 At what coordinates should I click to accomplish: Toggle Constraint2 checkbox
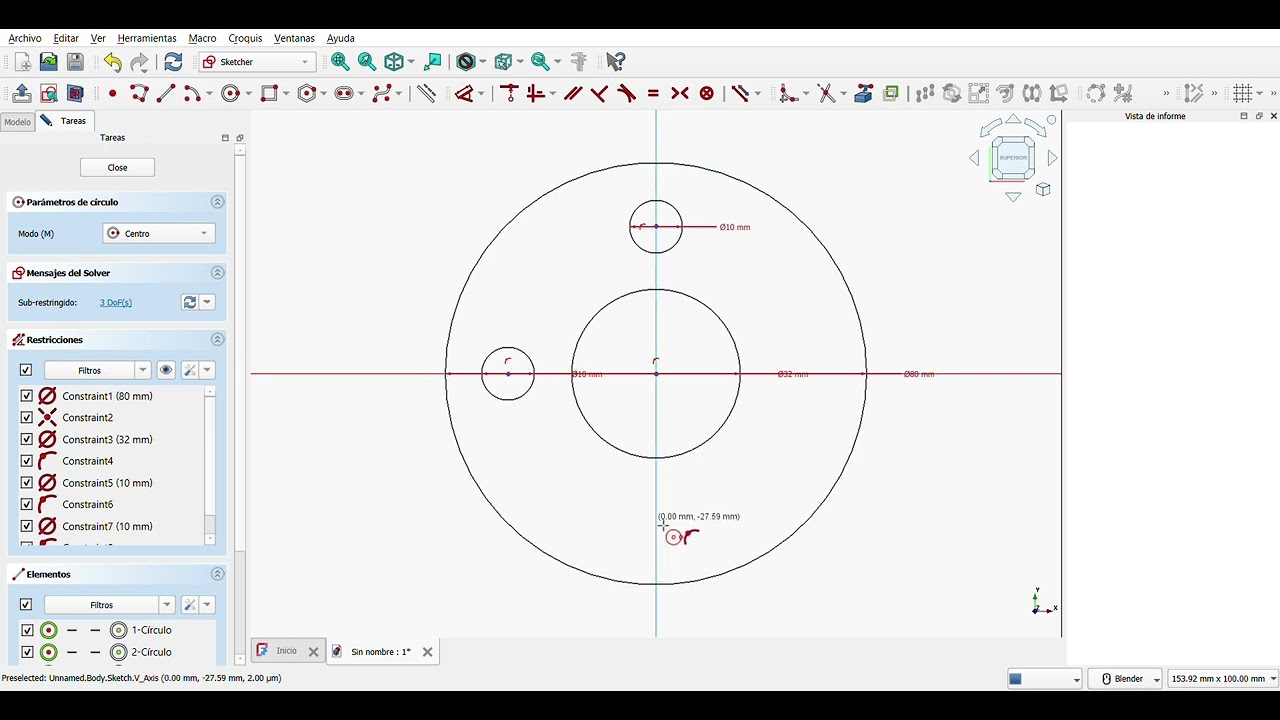(27, 418)
